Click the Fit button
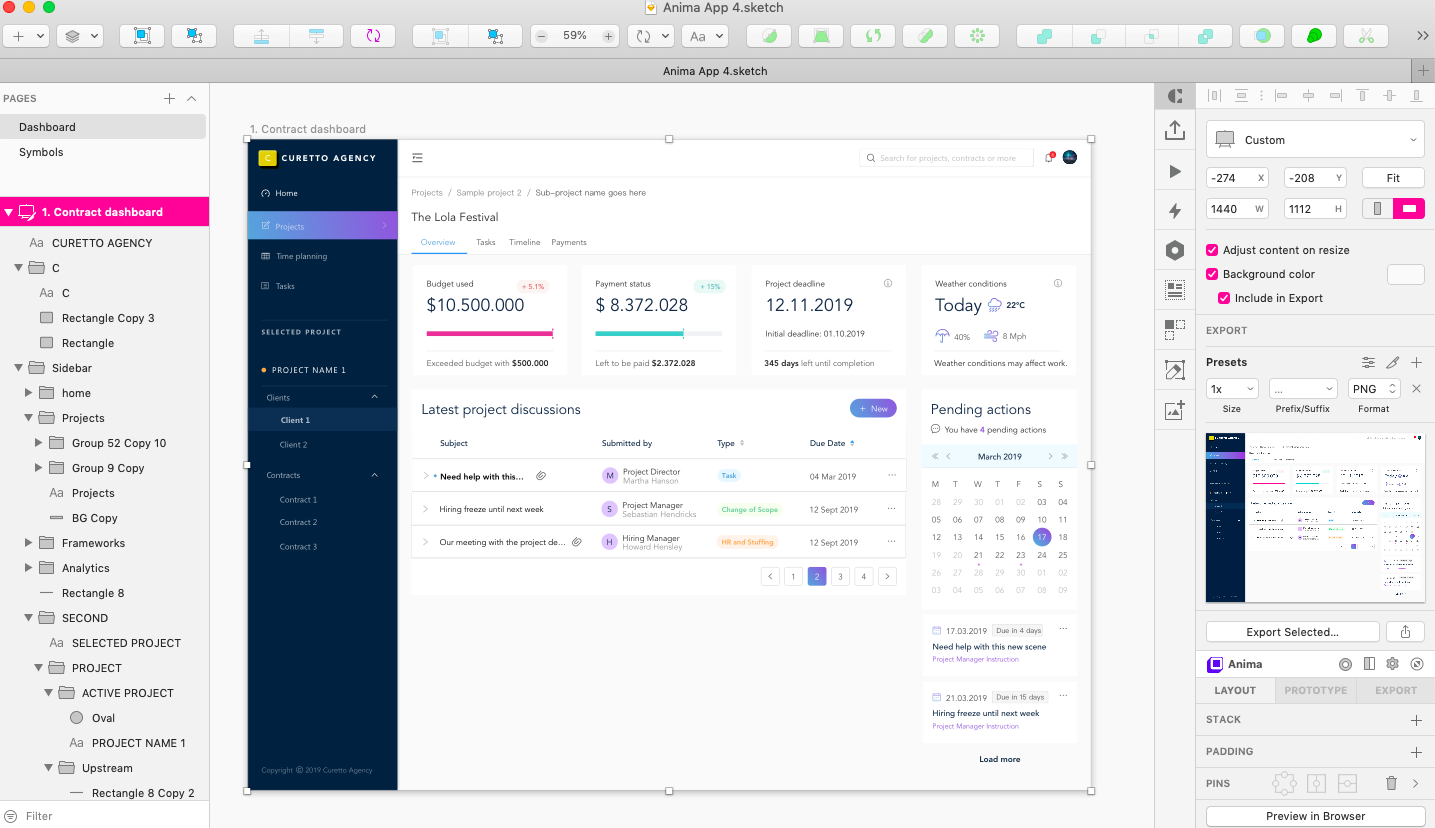Viewport: 1435px width, 828px height. (1393, 178)
